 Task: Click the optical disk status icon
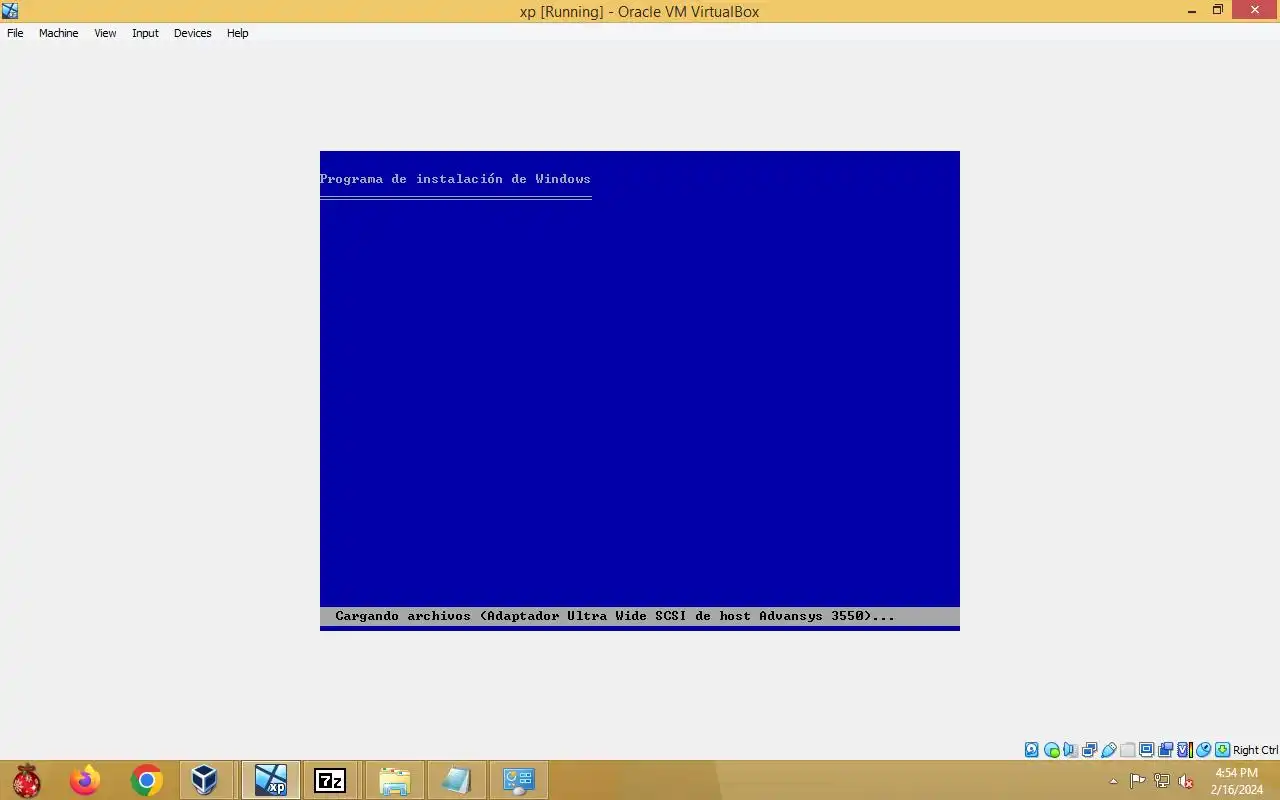point(1051,750)
